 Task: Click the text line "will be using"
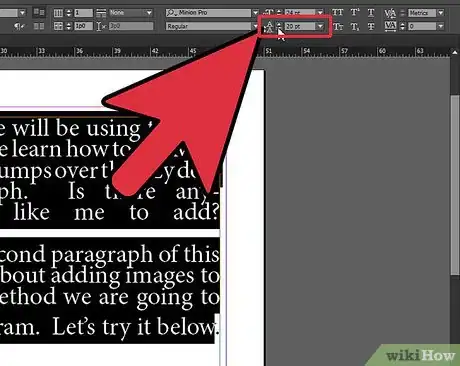point(77,129)
